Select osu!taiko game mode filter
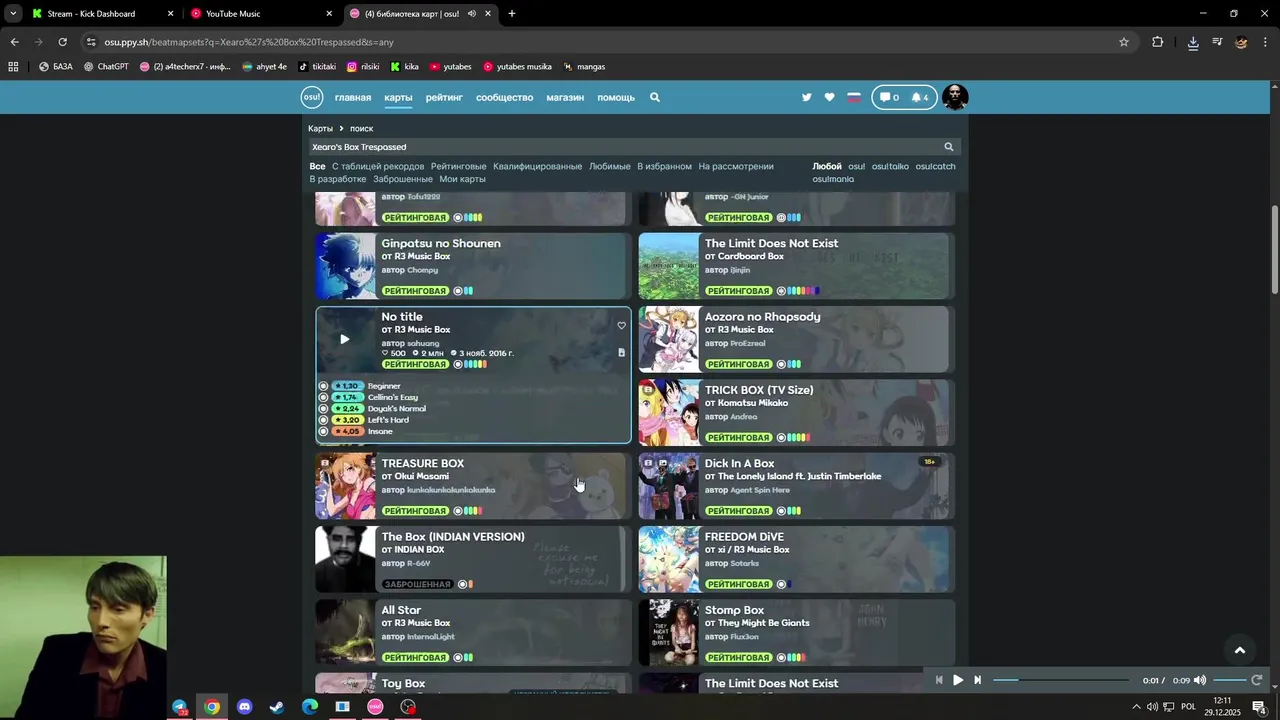Image resolution: width=1280 pixels, height=720 pixels. pos(890,166)
